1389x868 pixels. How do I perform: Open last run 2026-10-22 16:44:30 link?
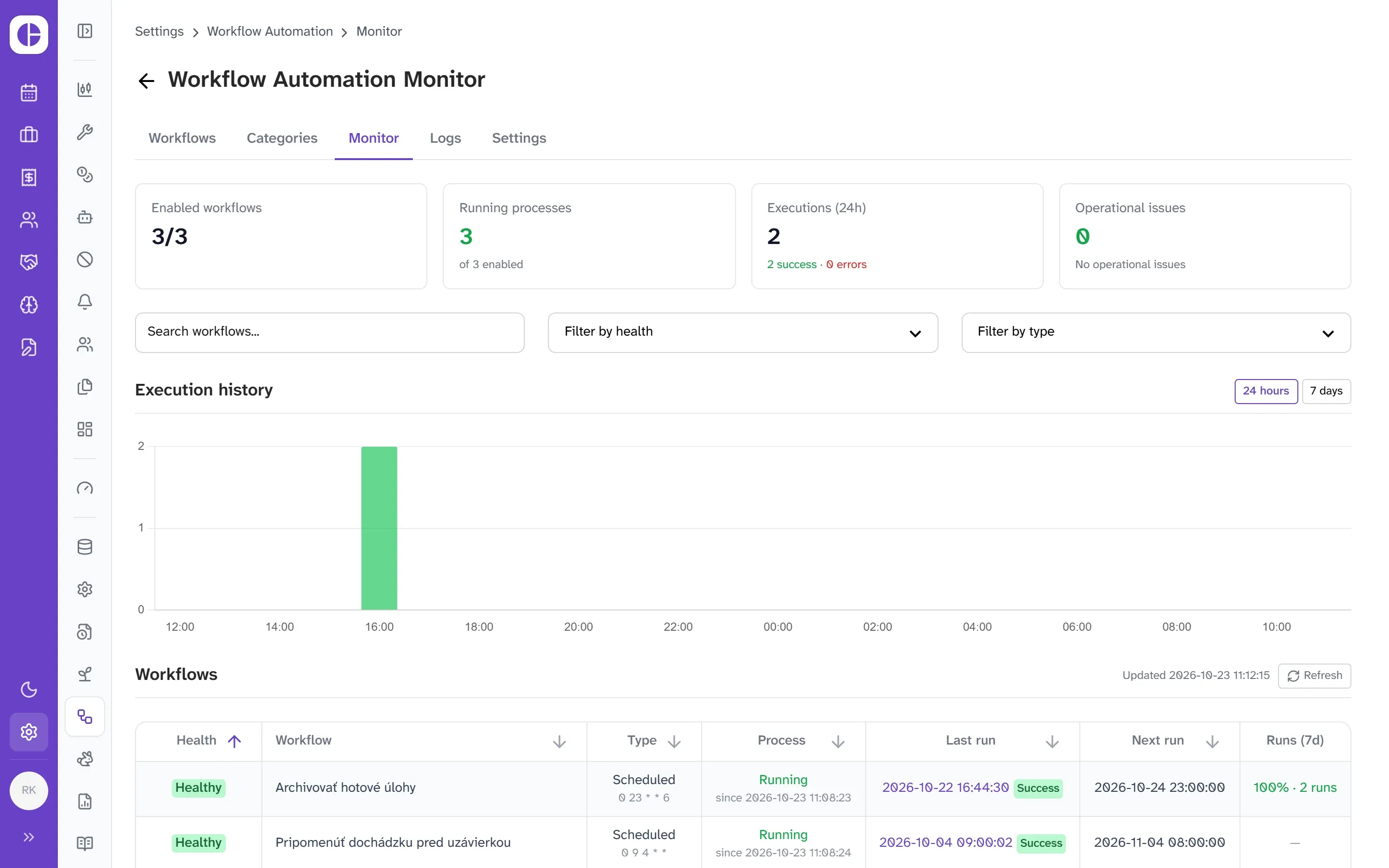coord(945,787)
